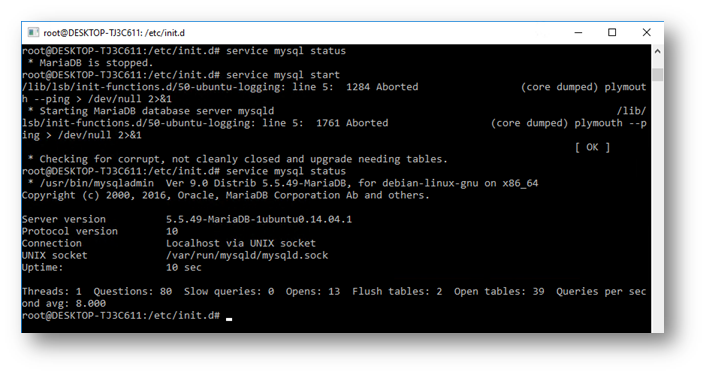Click the terminal window icon in title bar
The image size is (706, 375).
coord(33,32)
